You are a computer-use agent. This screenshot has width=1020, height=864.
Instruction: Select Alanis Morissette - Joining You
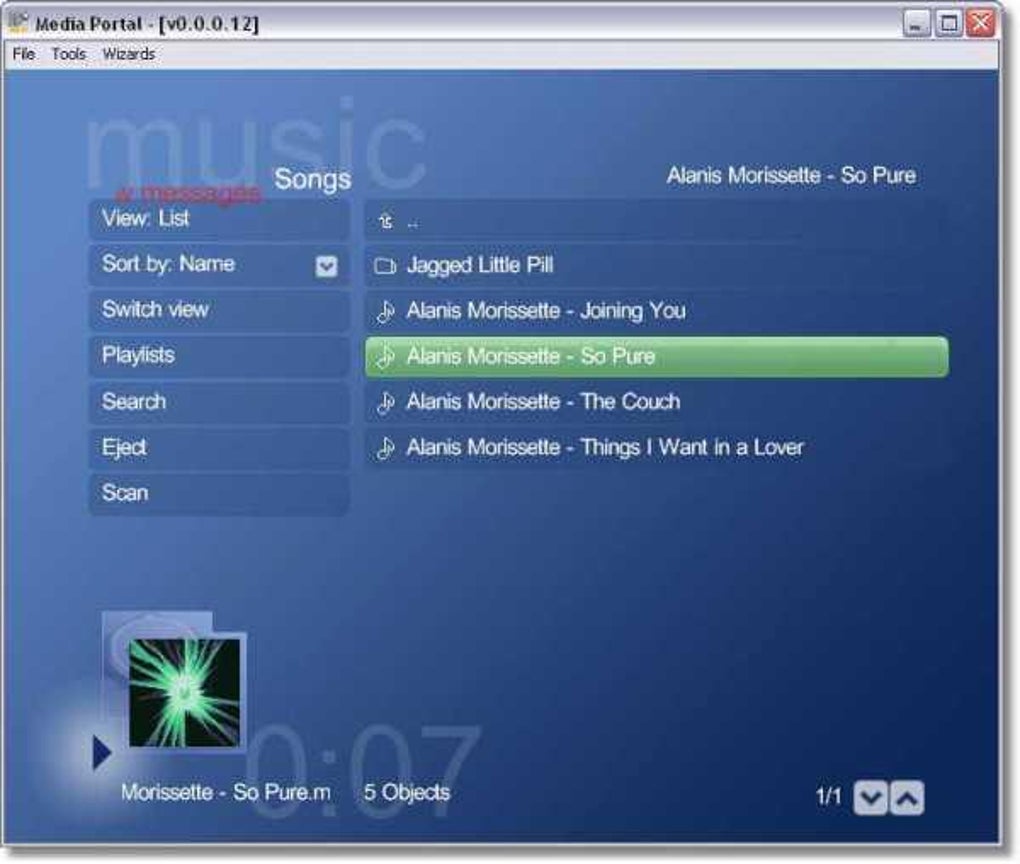coord(656,311)
